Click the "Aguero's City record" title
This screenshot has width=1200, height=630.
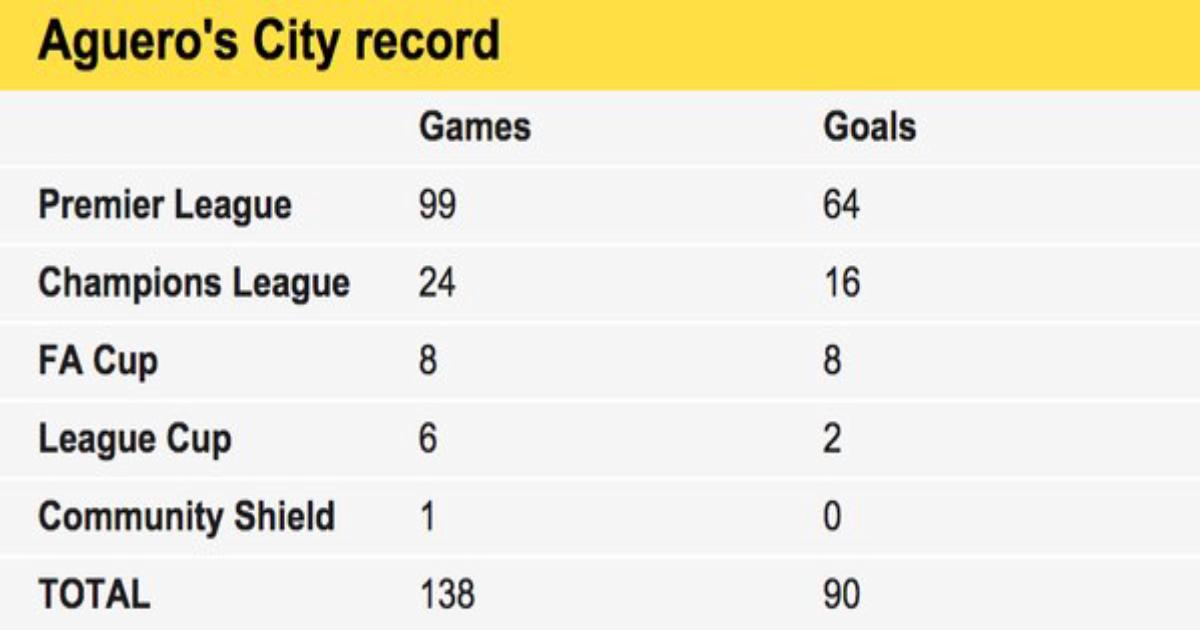coord(268,44)
